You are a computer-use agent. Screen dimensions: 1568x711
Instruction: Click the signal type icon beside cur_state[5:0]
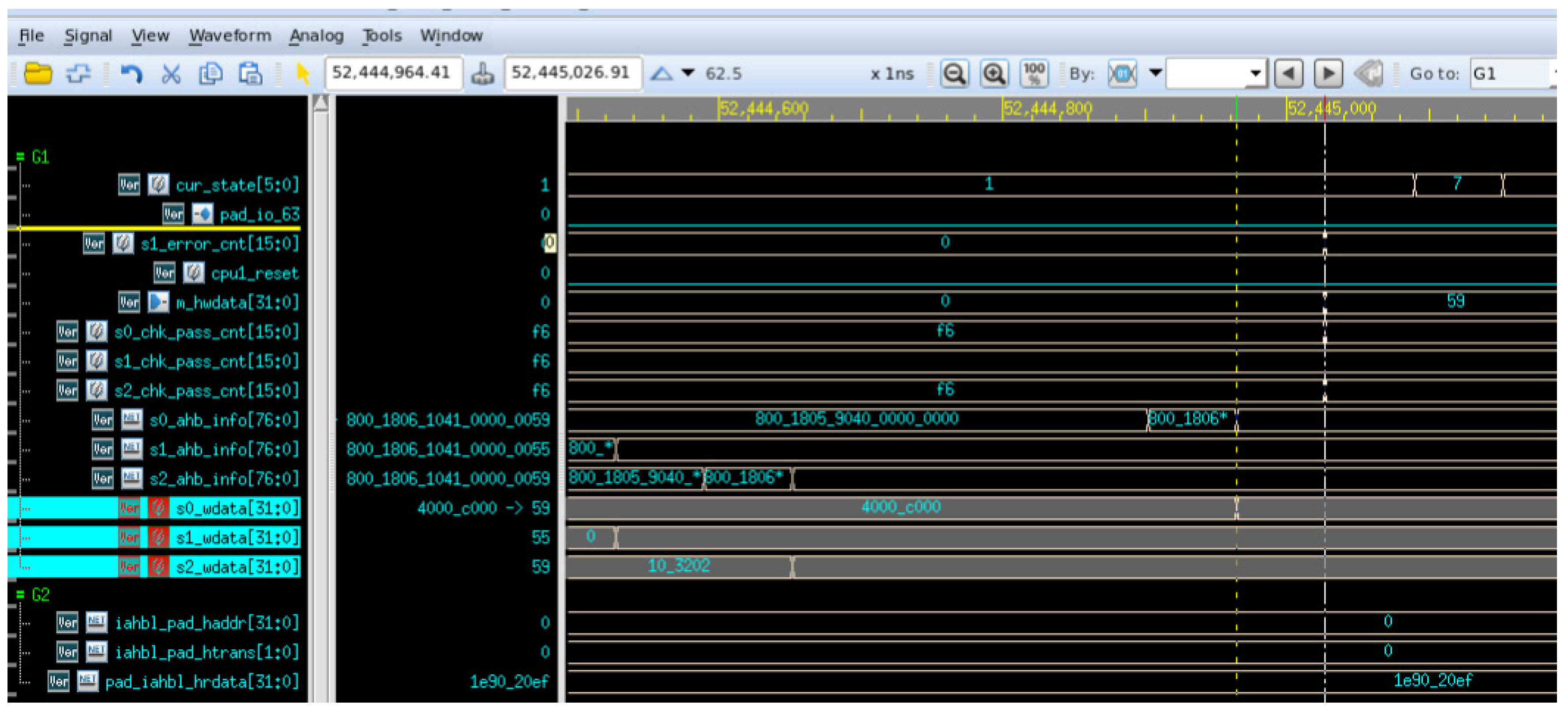click(x=158, y=184)
